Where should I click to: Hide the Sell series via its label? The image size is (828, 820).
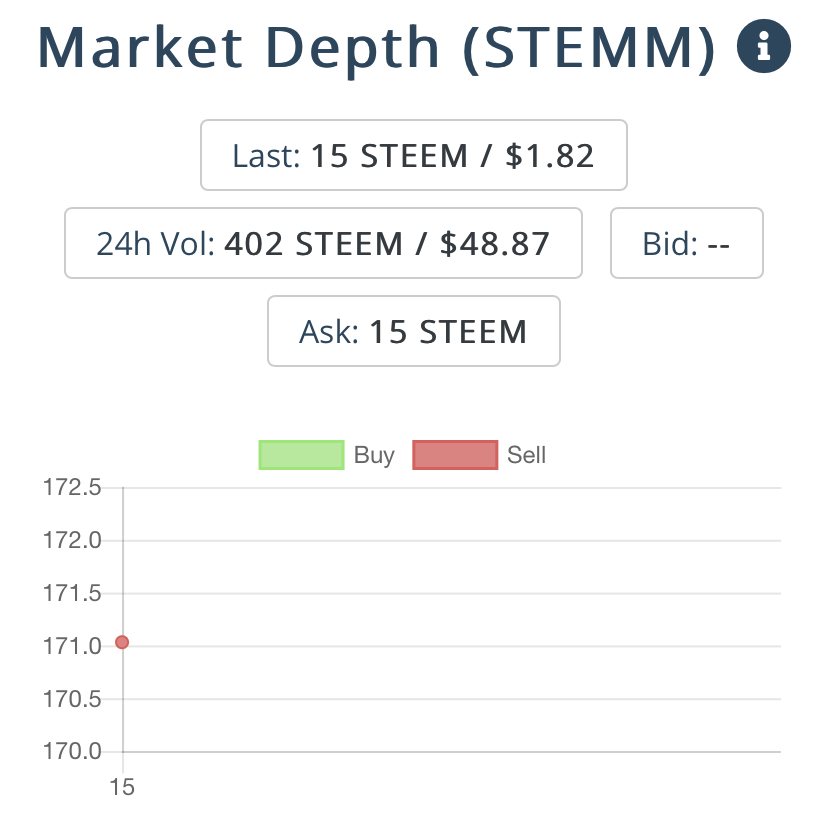coord(526,456)
